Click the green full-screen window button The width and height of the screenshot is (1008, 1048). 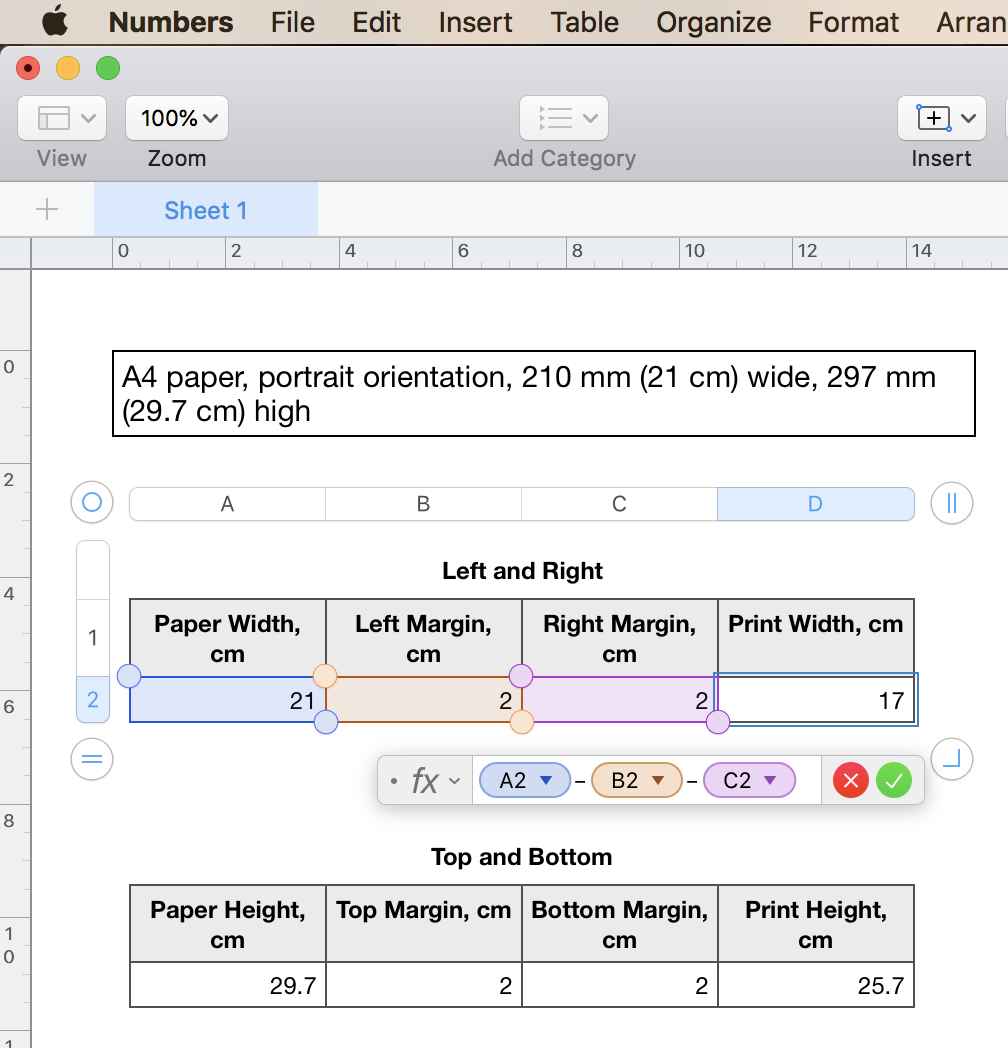[x=108, y=68]
